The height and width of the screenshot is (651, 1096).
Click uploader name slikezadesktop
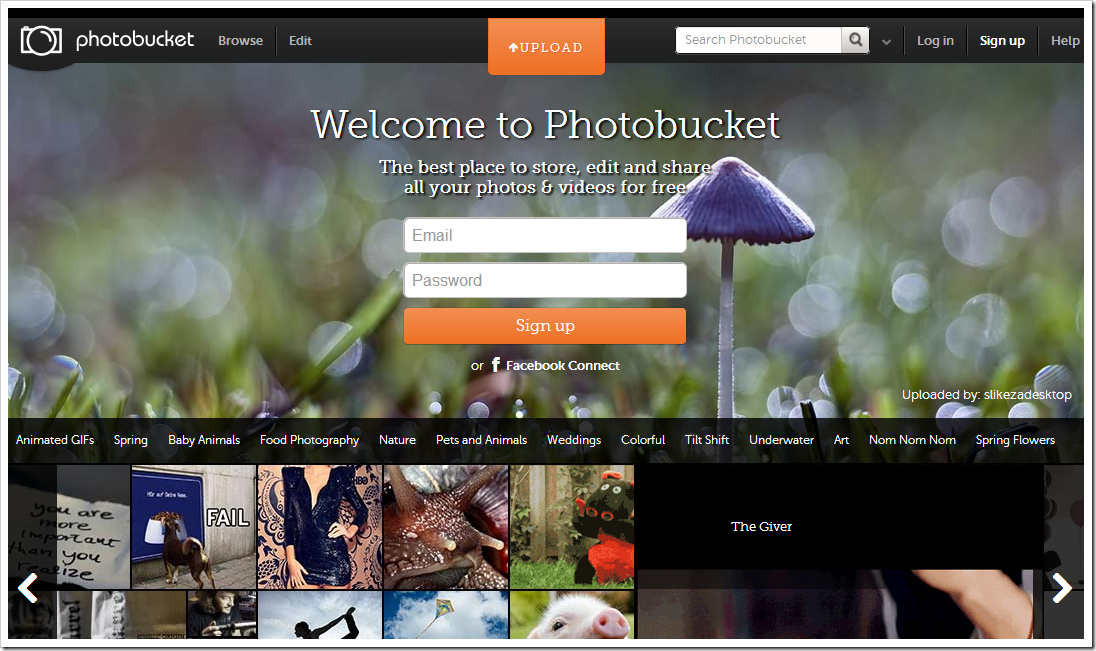click(x=1028, y=394)
